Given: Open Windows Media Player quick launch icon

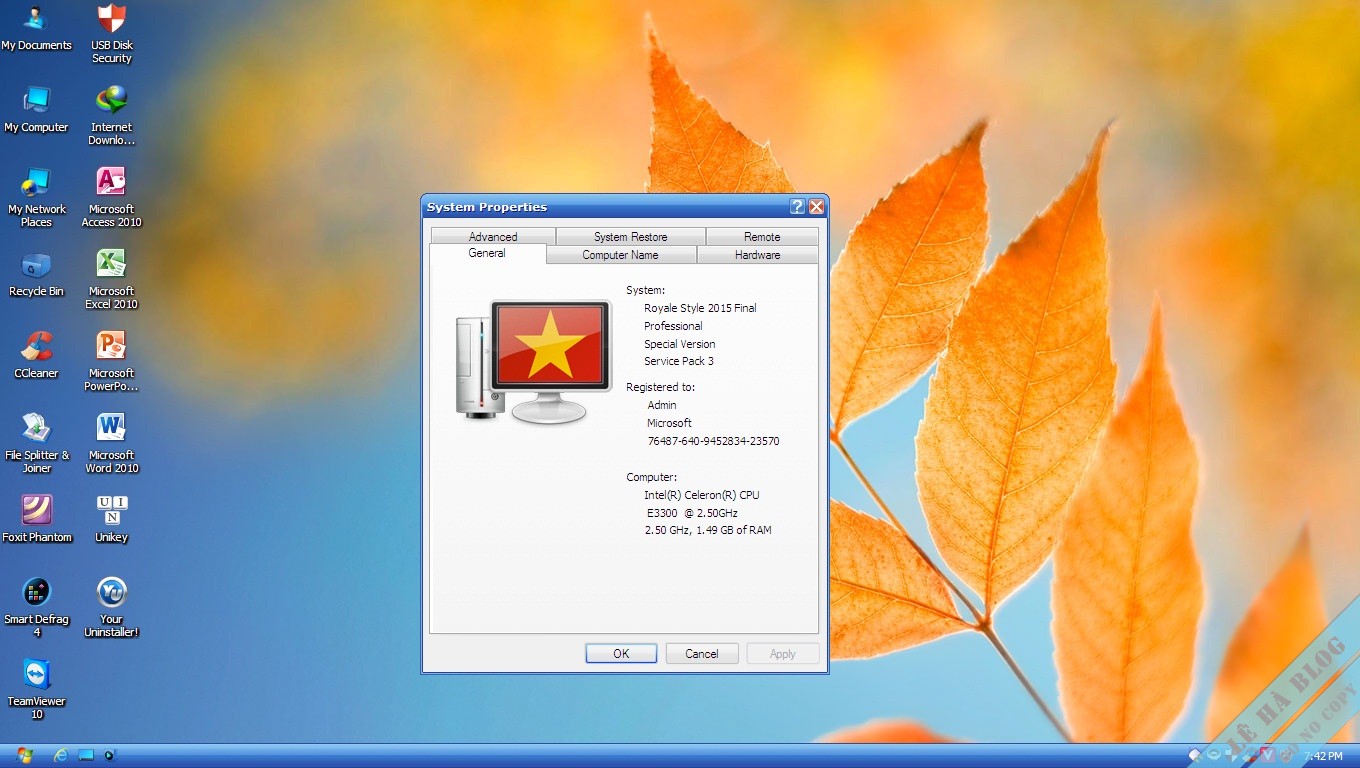Looking at the screenshot, I should click(110, 755).
